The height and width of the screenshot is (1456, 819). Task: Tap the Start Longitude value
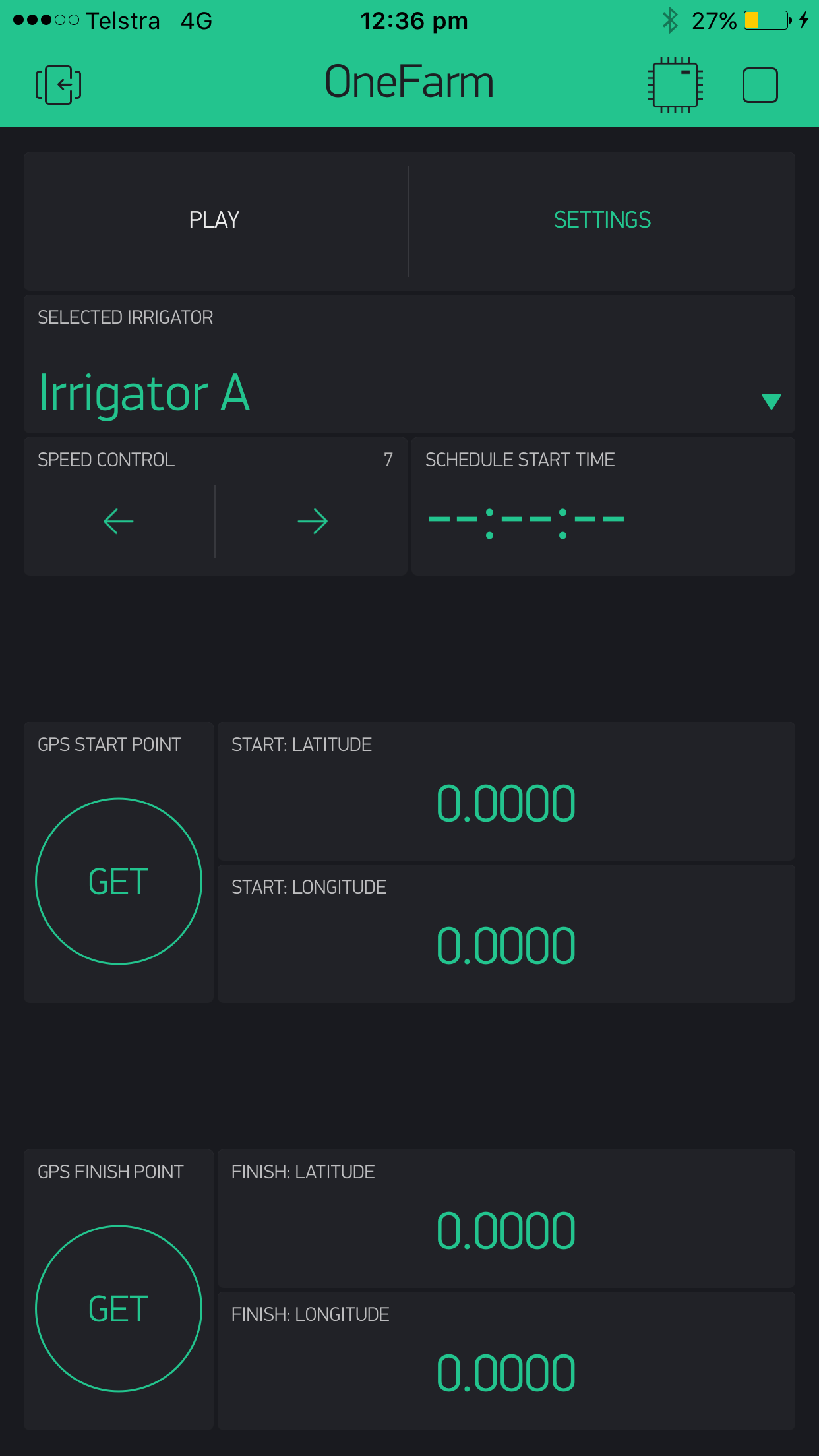[x=506, y=946]
